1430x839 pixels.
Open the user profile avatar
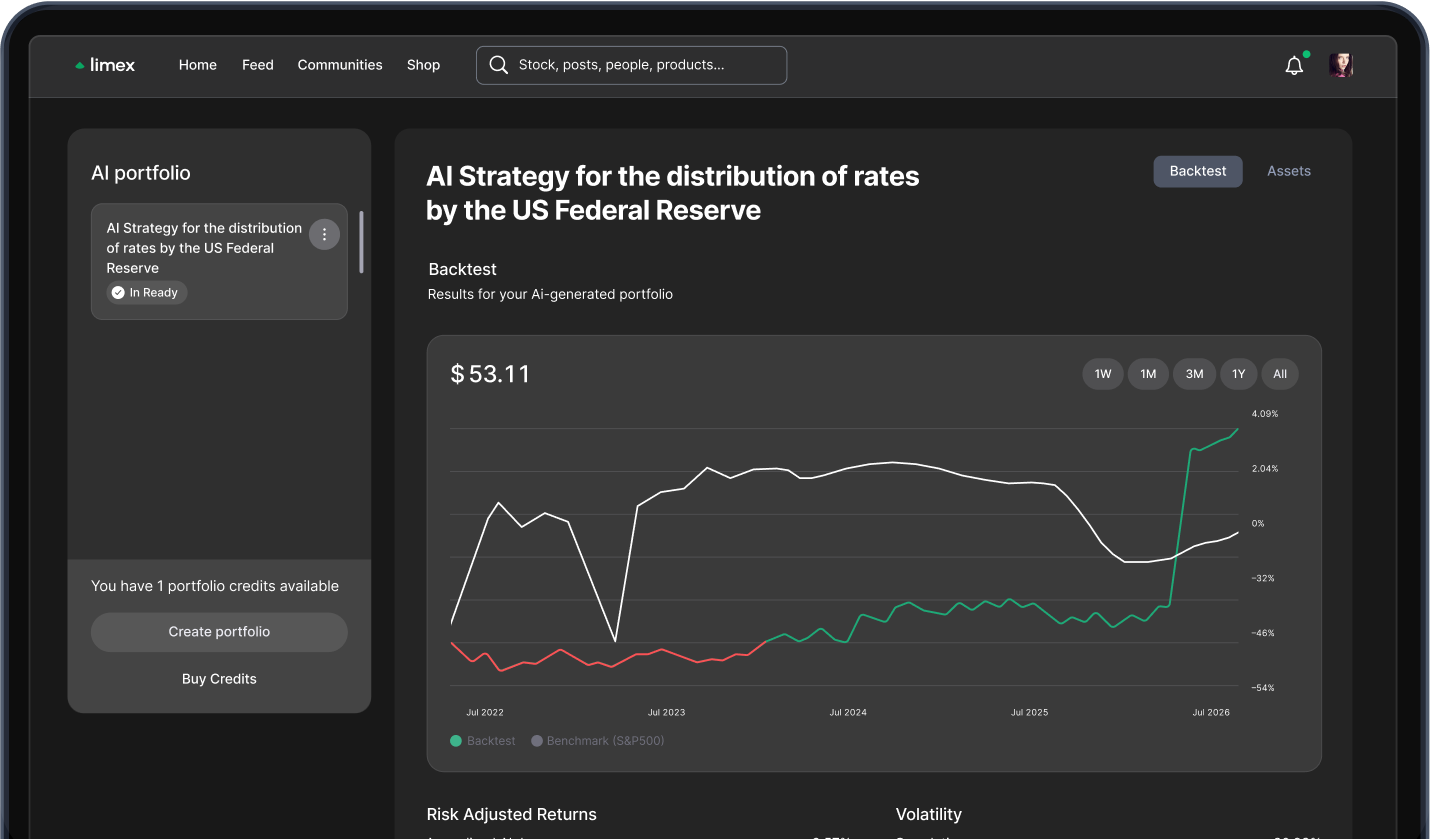pyautogui.click(x=1340, y=66)
